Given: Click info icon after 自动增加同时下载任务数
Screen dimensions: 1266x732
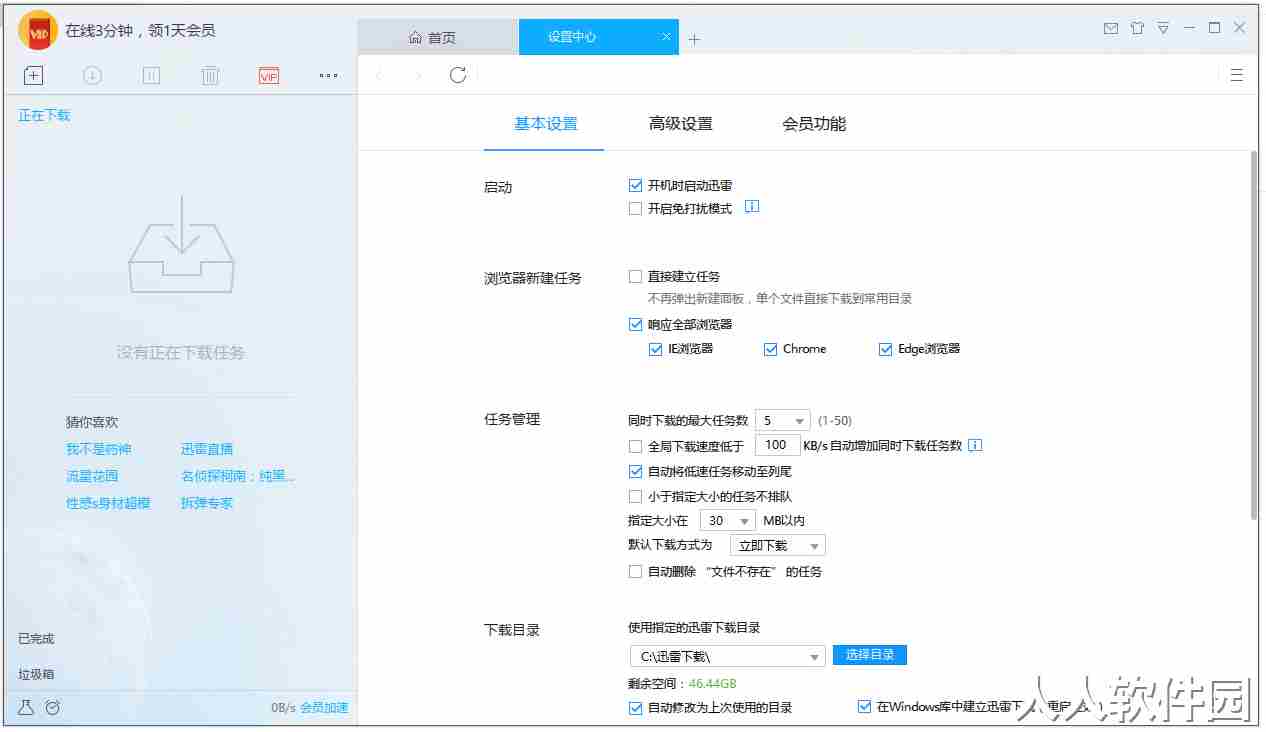Looking at the screenshot, I should (x=976, y=445).
